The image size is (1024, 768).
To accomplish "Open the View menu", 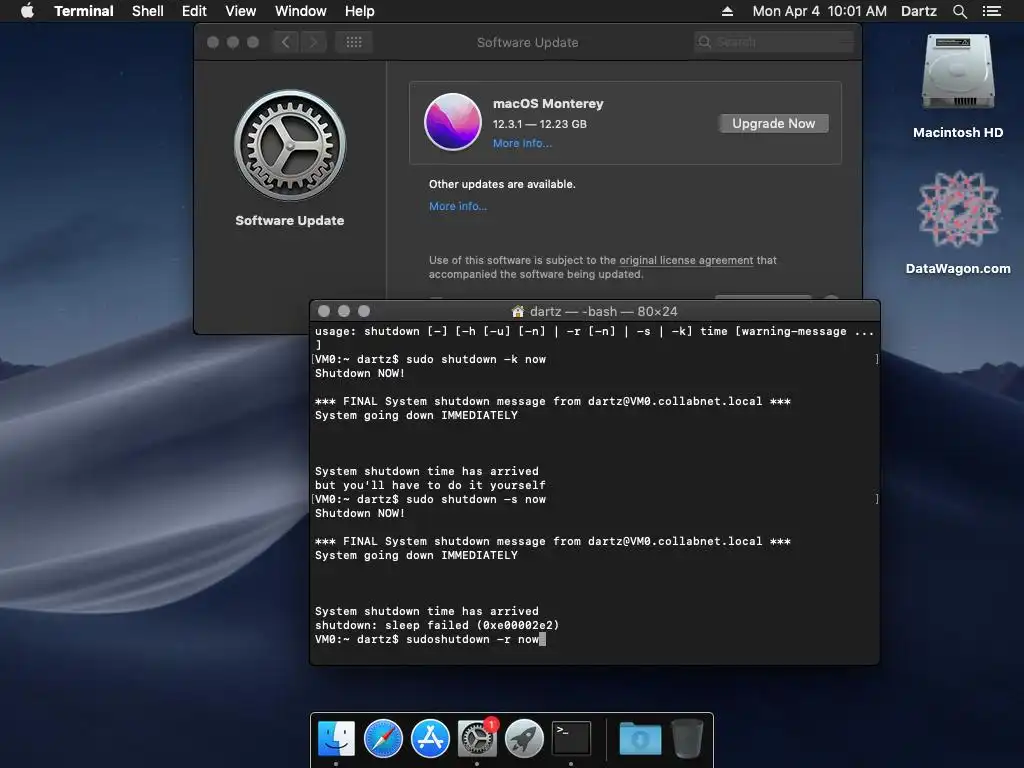I will [240, 11].
